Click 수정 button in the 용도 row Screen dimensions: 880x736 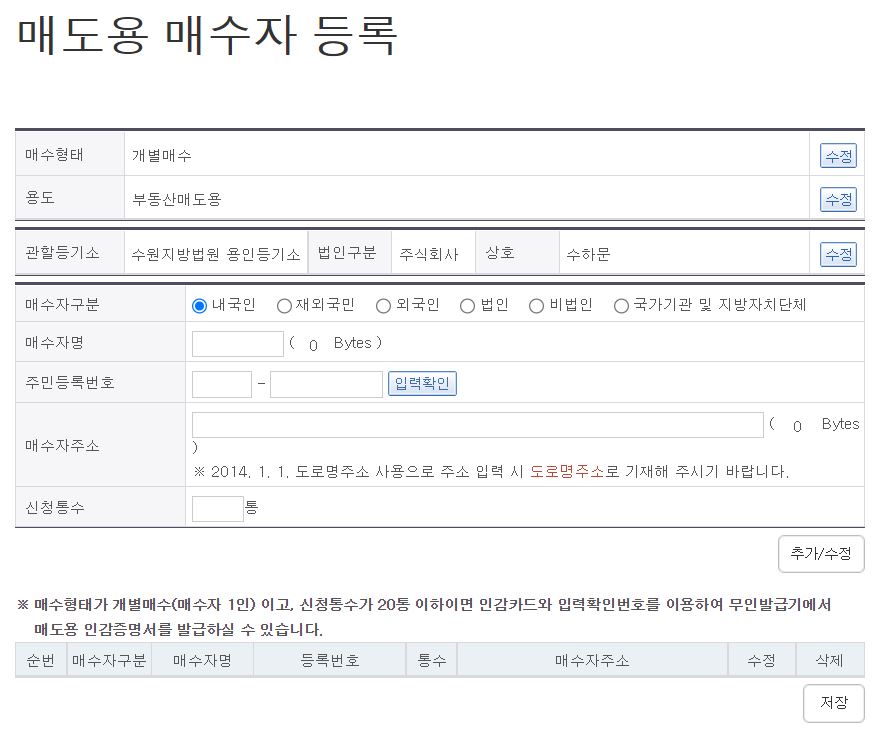pyautogui.click(x=837, y=199)
